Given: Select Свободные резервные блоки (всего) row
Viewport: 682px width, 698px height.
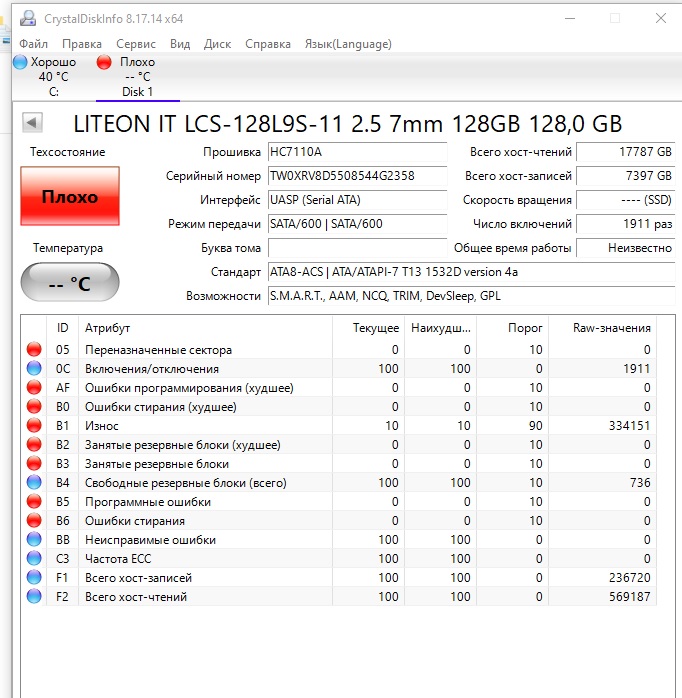Looking at the screenshot, I should (x=339, y=483).
